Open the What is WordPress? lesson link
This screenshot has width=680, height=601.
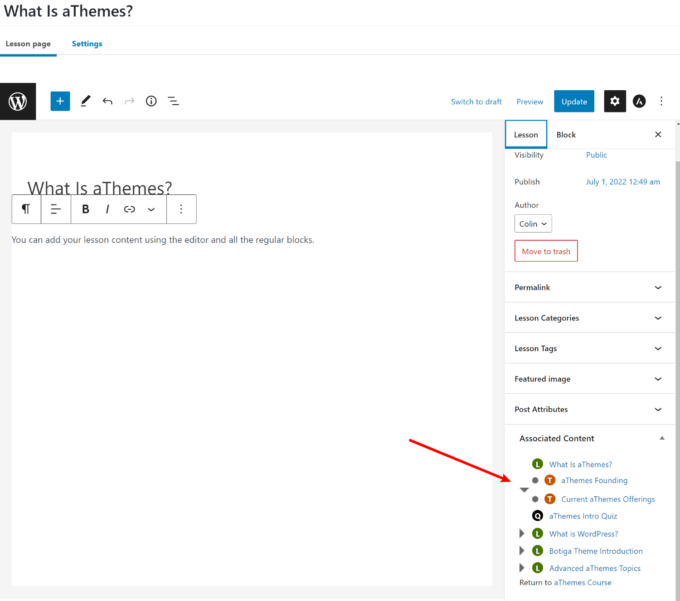tap(583, 534)
